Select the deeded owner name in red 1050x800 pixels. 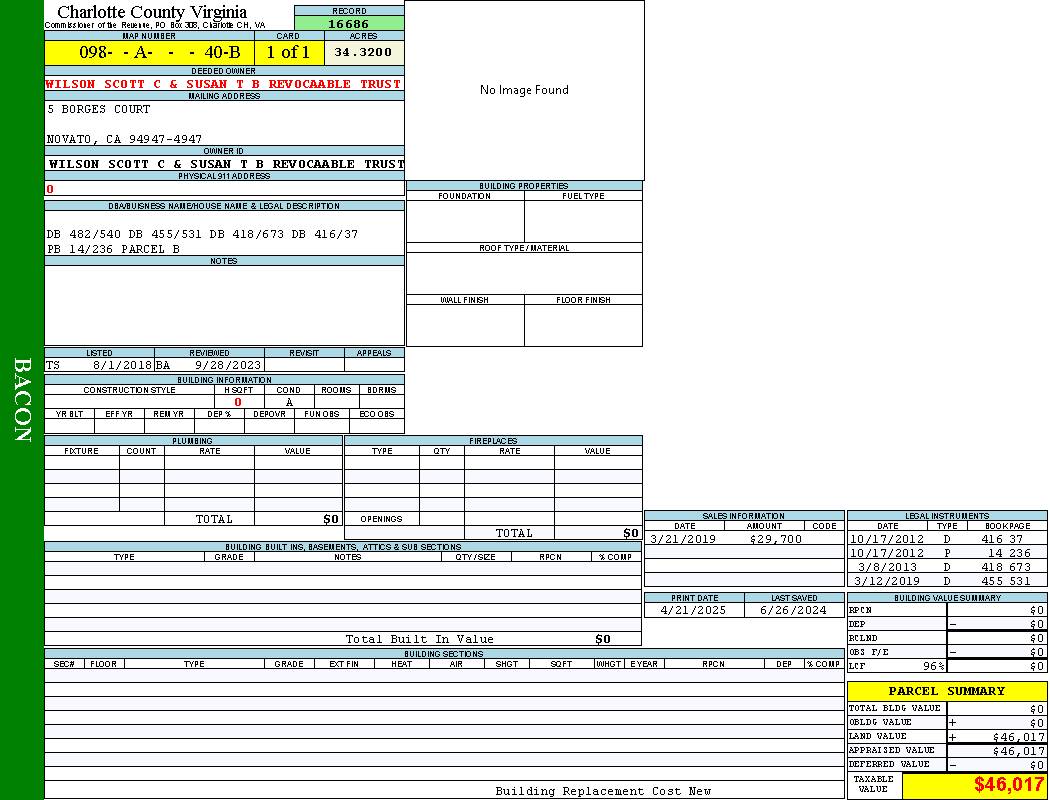pos(223,84)
